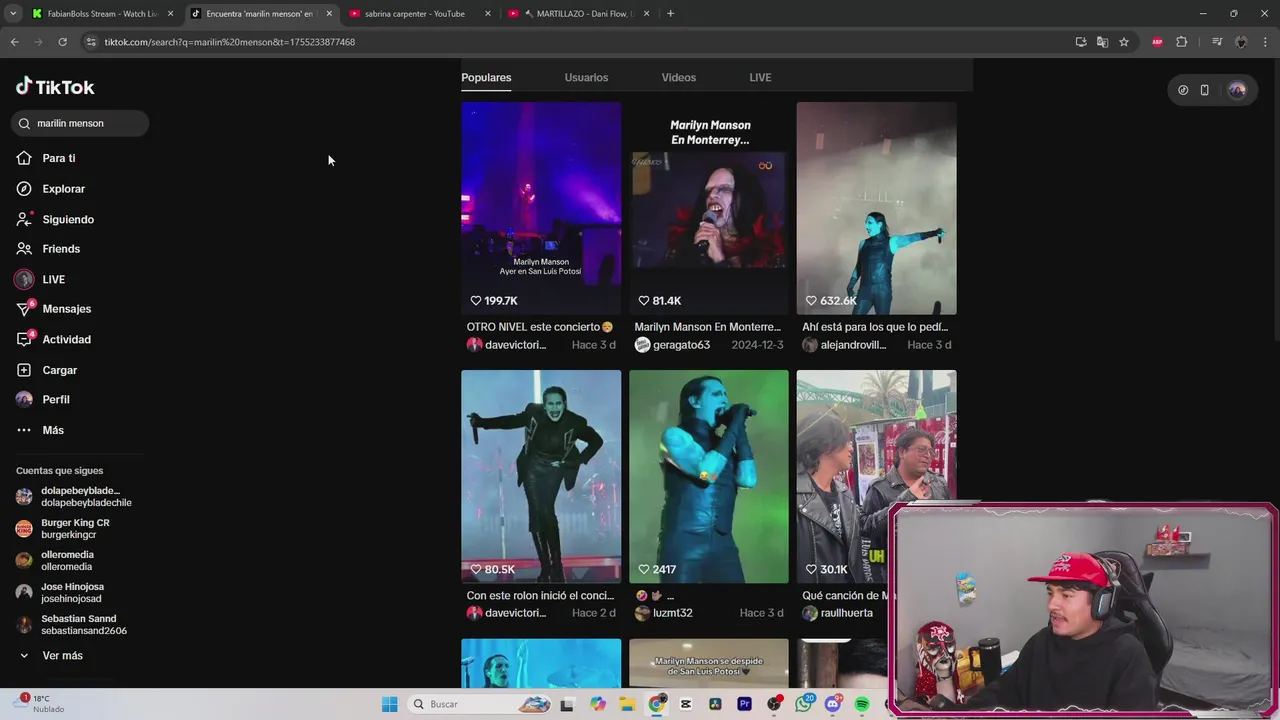Click the translate page icon
Image resolution: width=1280 pixels, height=720 pixels.
(x=1102, y=42)
